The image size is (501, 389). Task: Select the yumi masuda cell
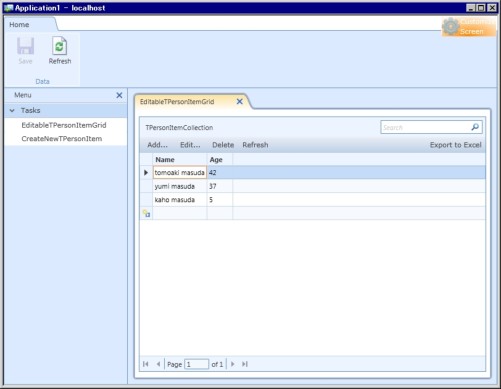pyautogui.click(x=180, y=186)
